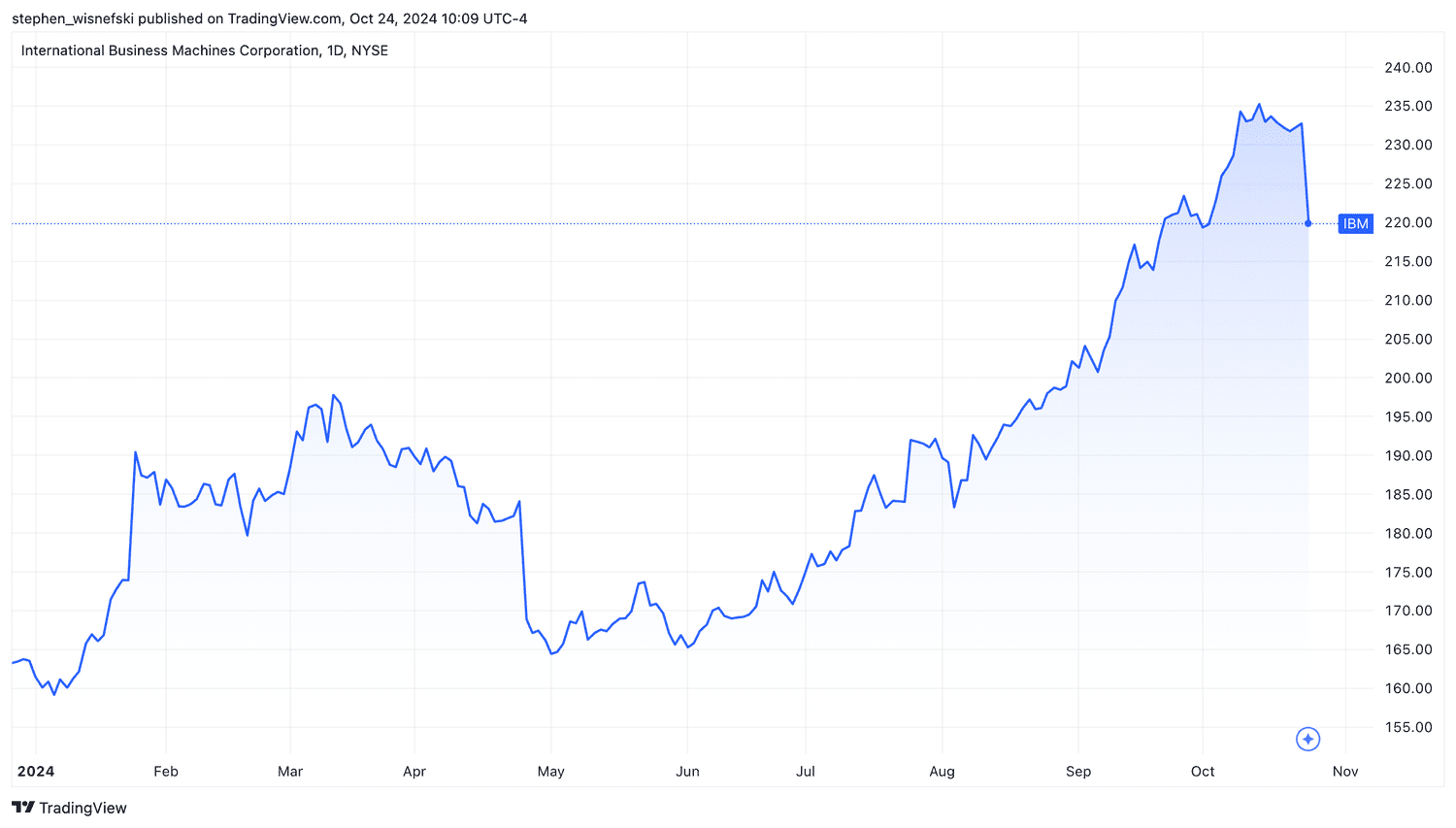Click the 200.00 price axis label
Viewport: 1456px width, 828px height.
(1408, 378)
